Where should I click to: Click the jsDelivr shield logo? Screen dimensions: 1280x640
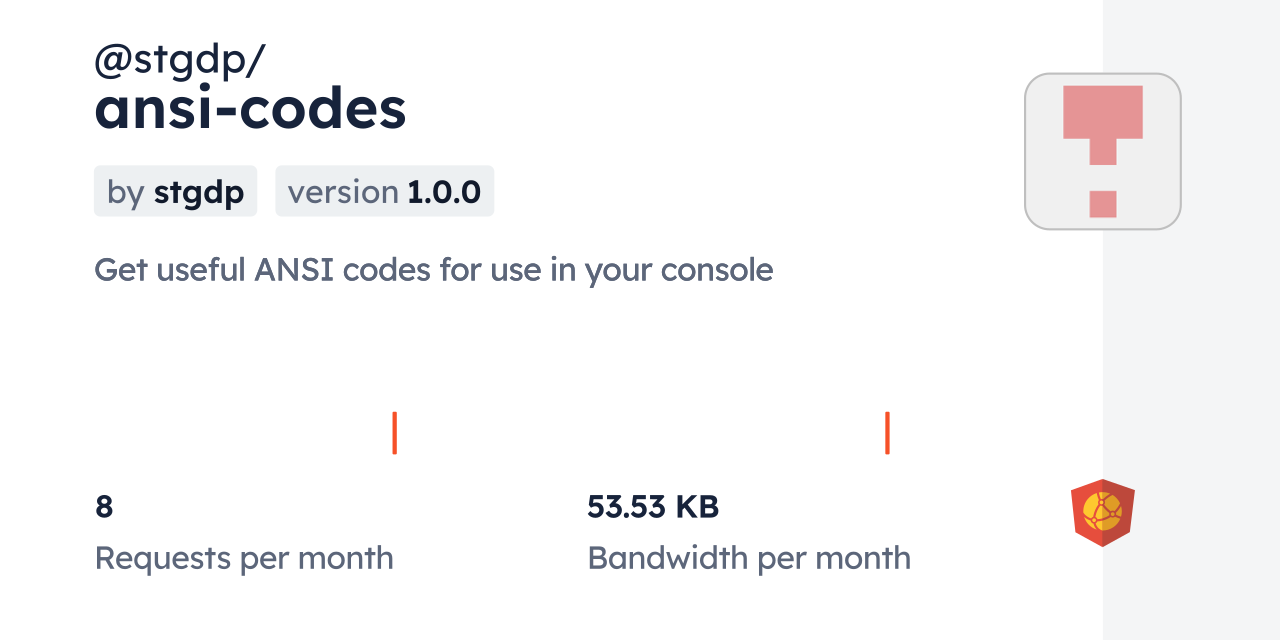pos(1102,512)
